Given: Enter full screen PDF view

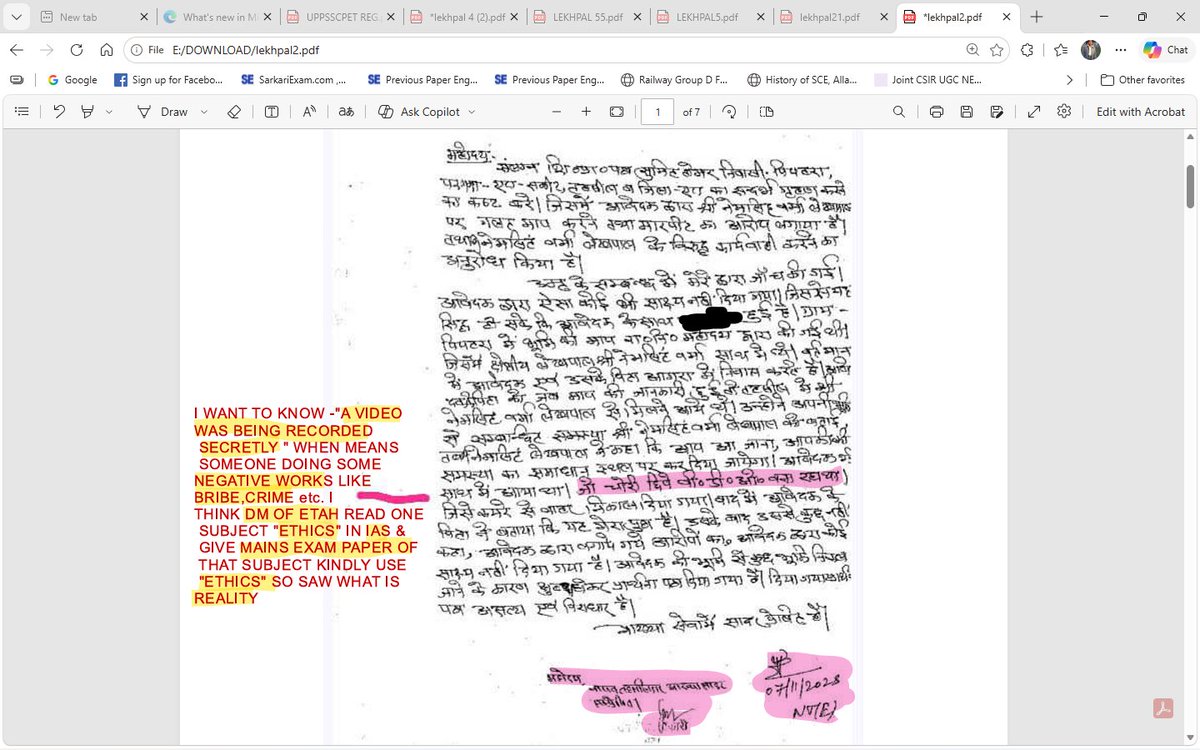Looking at the screenshot, I should (1034, 112).
